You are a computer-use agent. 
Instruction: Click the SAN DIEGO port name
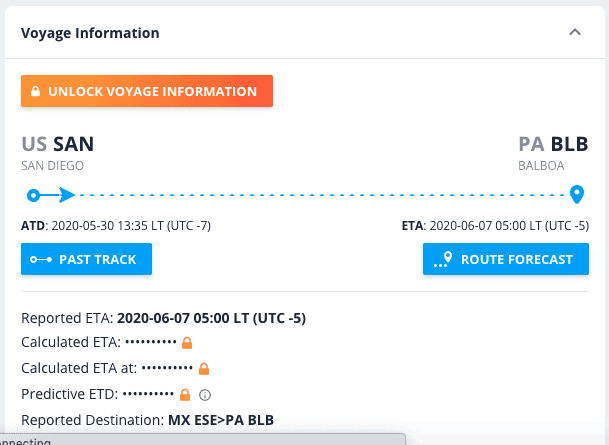[x=52, y=166]
